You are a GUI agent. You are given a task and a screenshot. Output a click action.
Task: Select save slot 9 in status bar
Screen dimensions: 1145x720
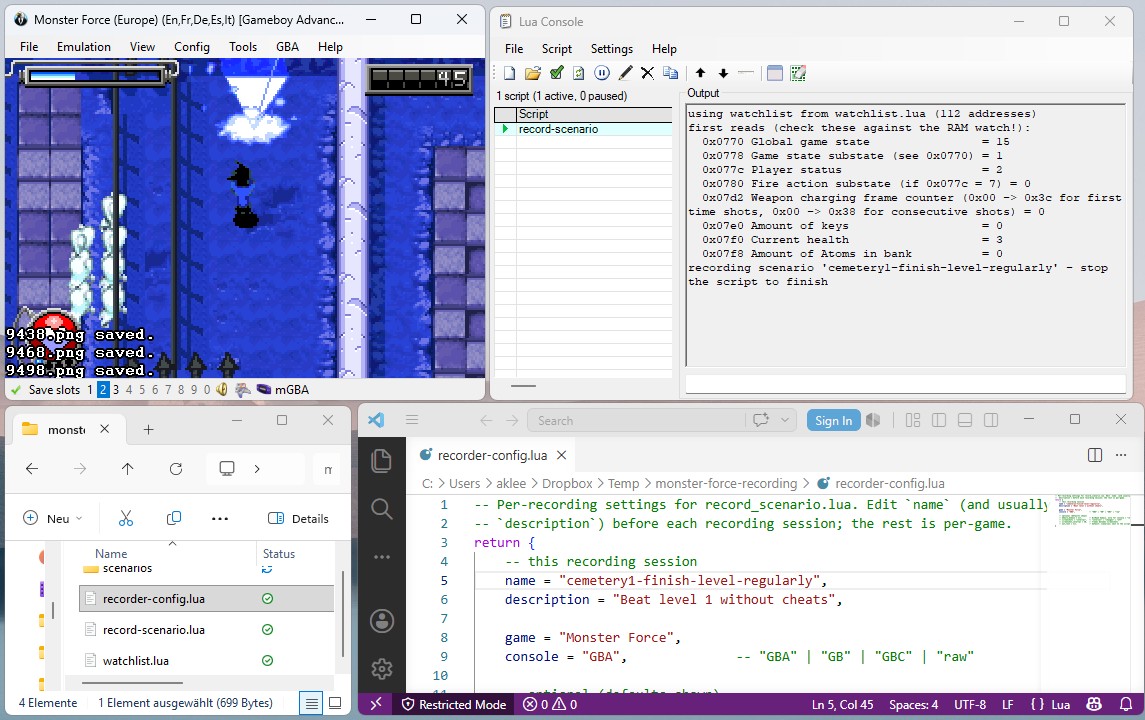pyautogui.click(x=194, y=390)
